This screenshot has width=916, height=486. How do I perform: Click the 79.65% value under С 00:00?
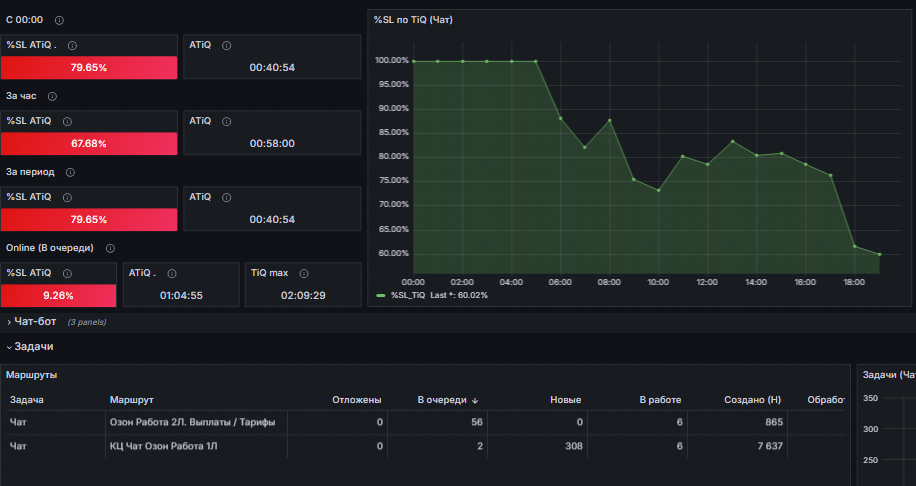tap(89, 68)
